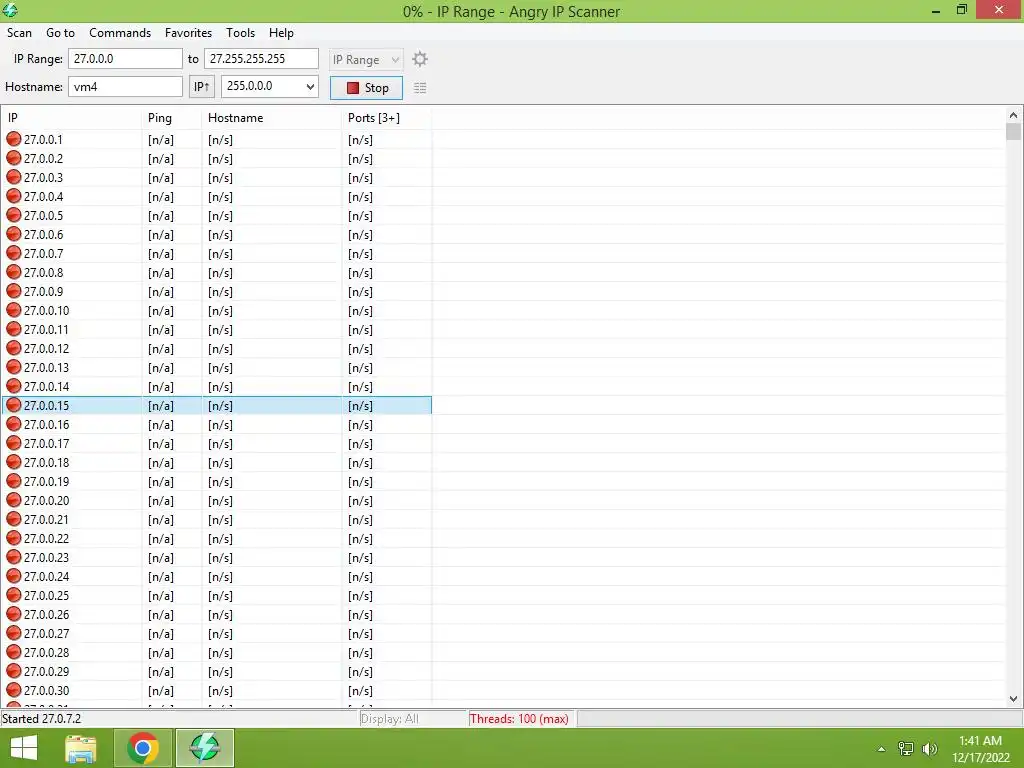Click the red status icon for 27.0.0.28
Viewport: 1024px width, 768px height.
(14, 652)
